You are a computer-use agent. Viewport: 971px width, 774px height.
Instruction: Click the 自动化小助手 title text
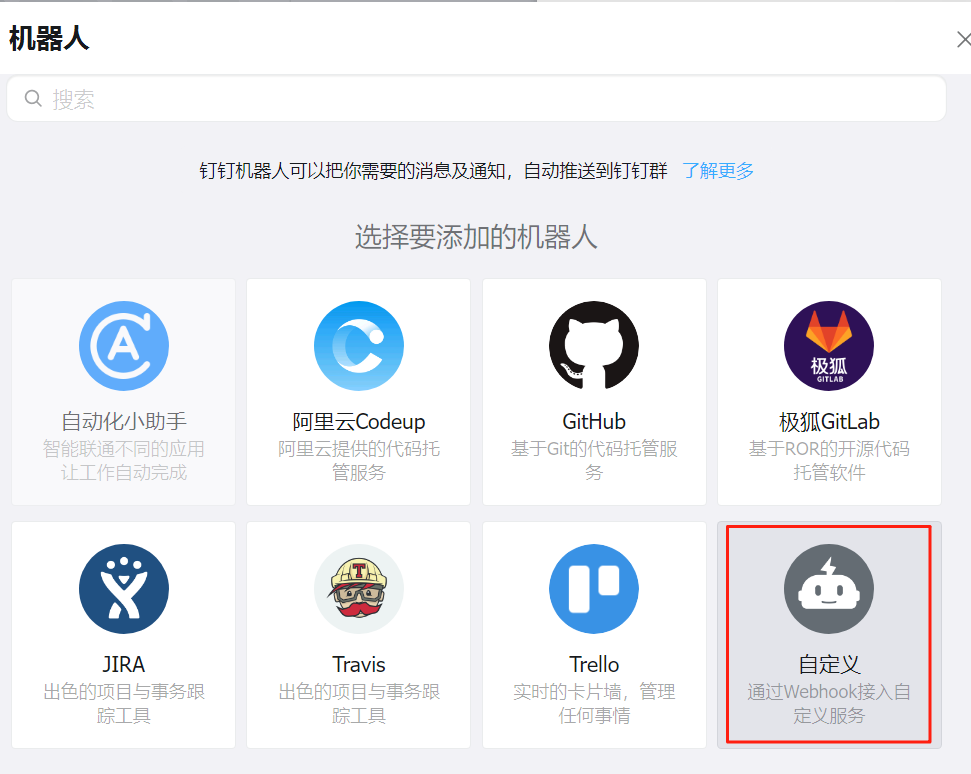(x=124, y=422)
